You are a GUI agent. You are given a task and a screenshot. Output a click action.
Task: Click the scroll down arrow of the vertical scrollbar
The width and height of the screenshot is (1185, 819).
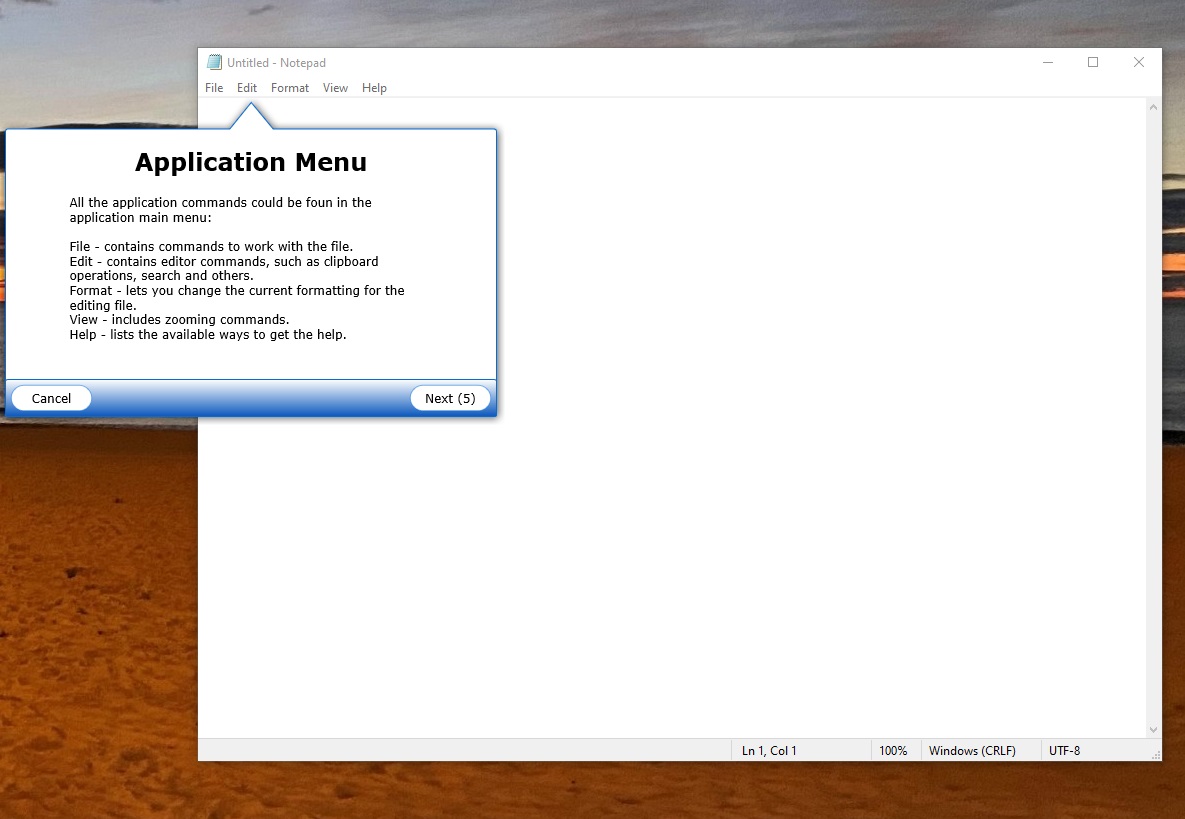coord(1153,730)
